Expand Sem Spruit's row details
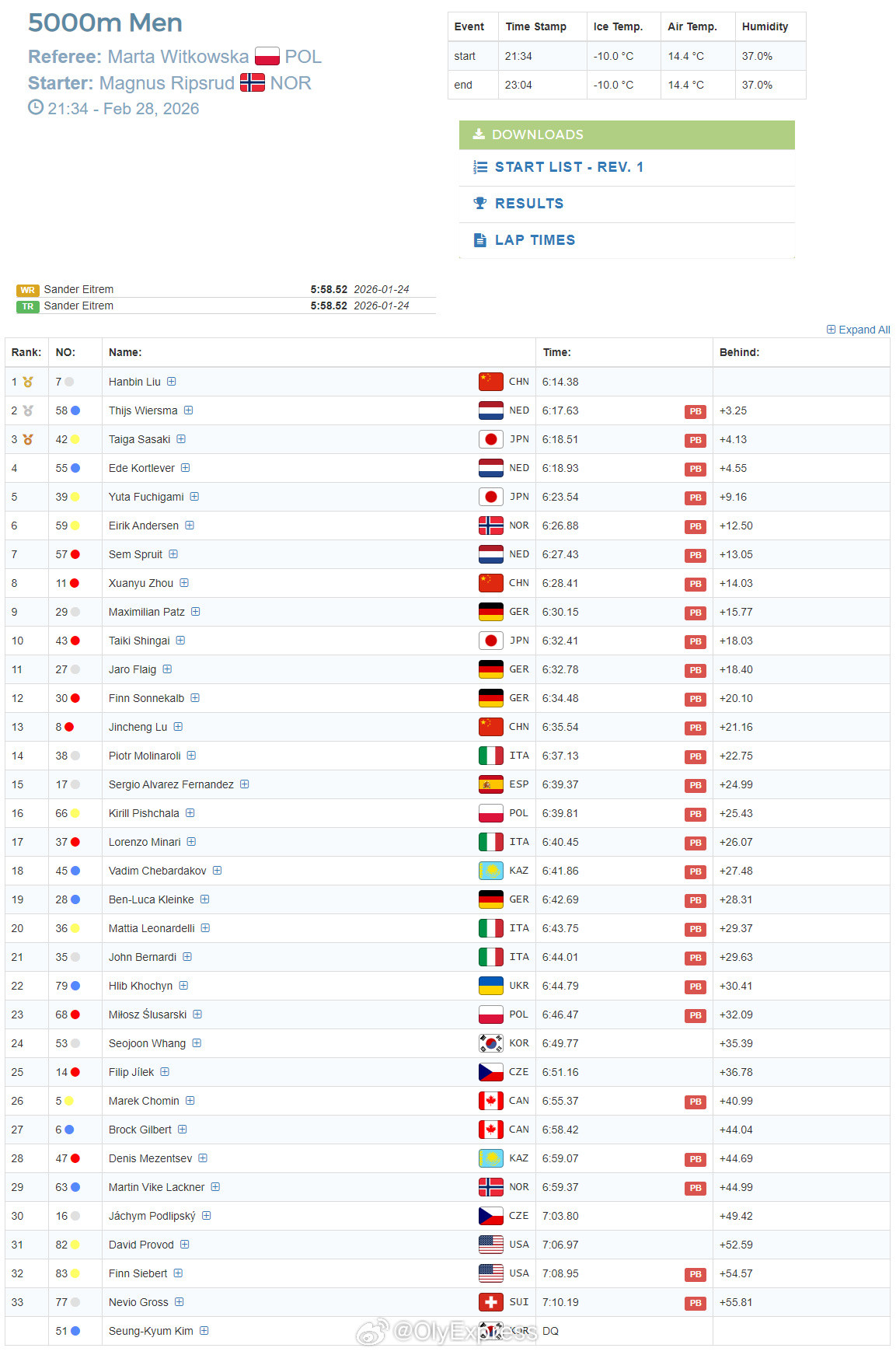The image size is (896, 1355). pyautogui.click(x=173, y=554)
